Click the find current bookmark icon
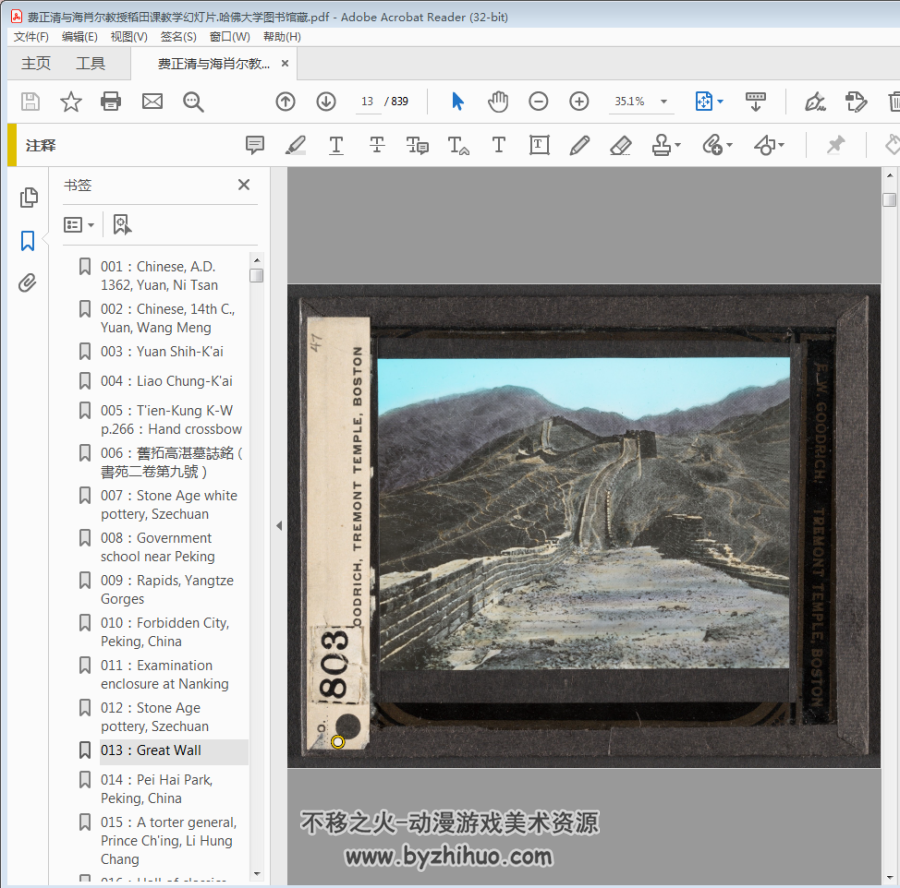 [122, 224]
